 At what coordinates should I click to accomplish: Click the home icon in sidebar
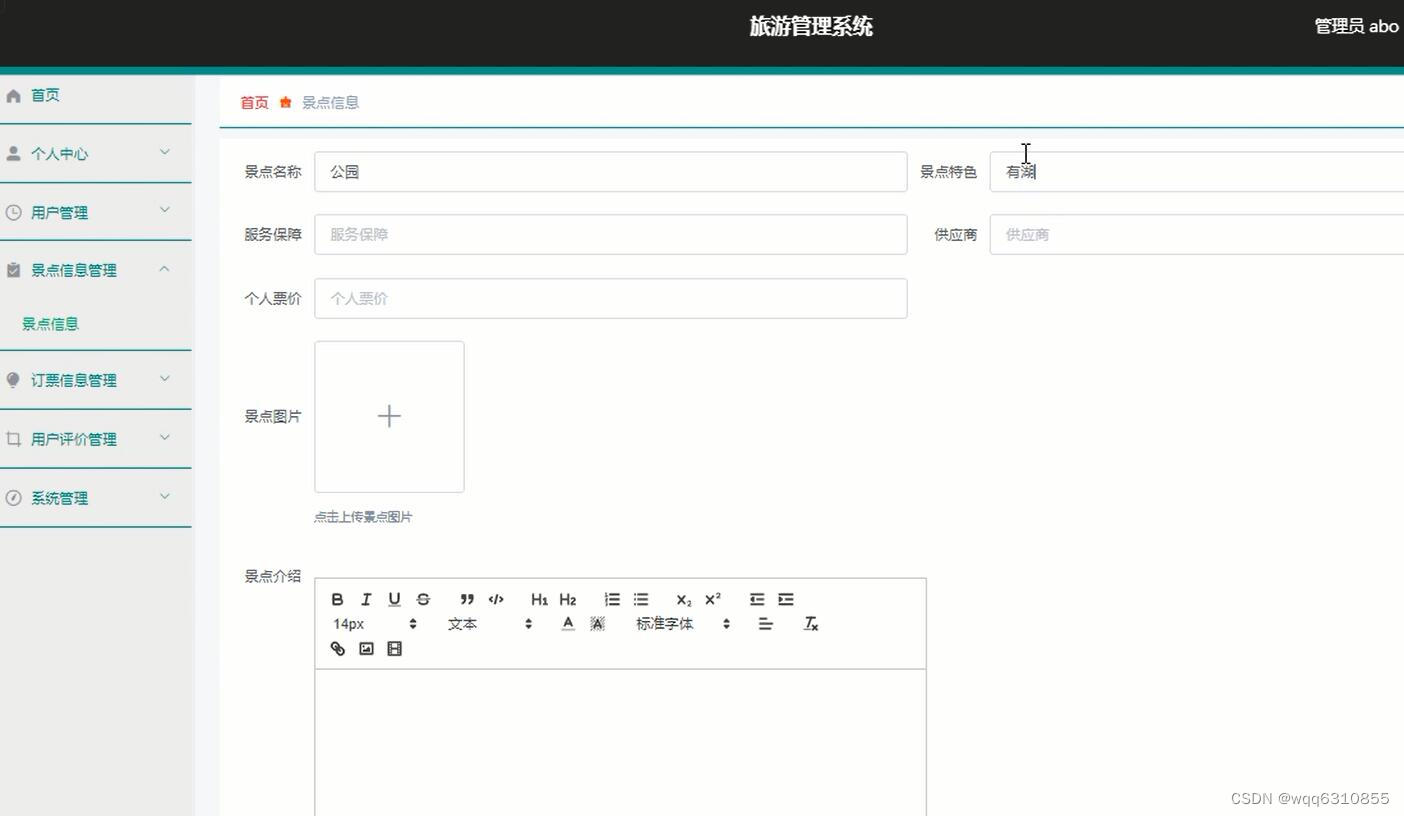[x=13, y=96]
